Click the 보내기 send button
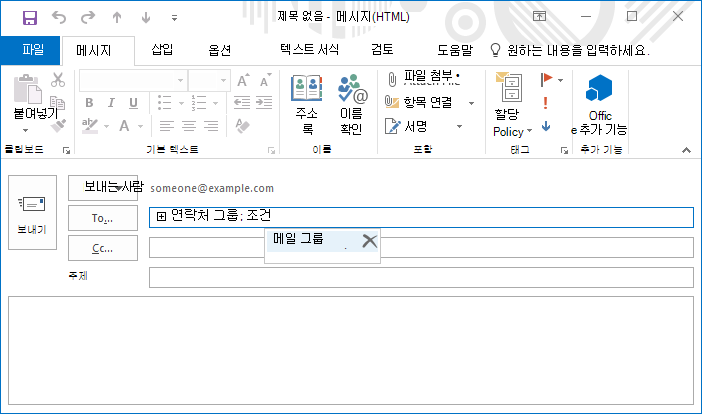Image resolution: width=702 pixels, height=414 pixels. coord(32,212)
